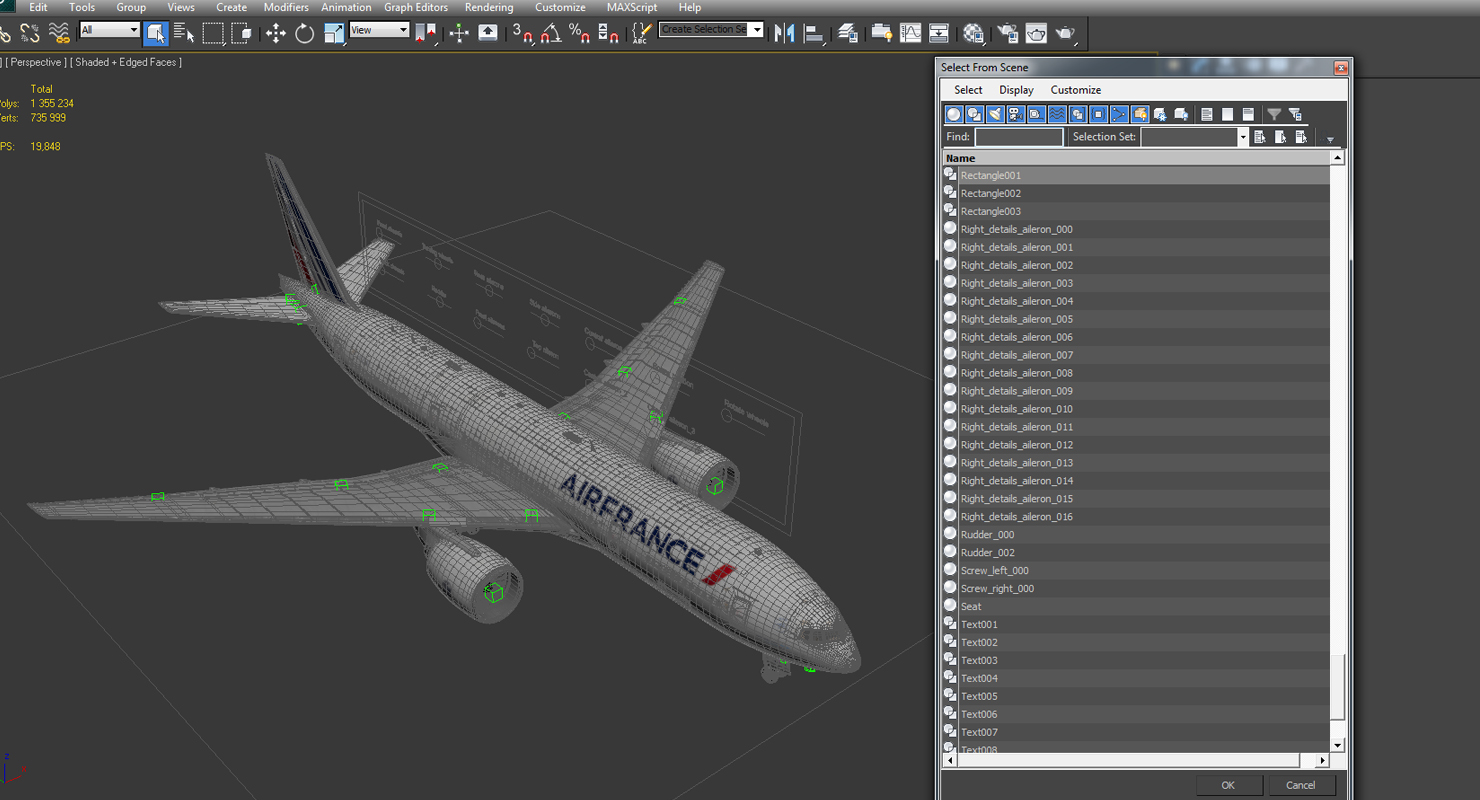
Task: Open the Graph Editors menu
Action: click(416, 7)
